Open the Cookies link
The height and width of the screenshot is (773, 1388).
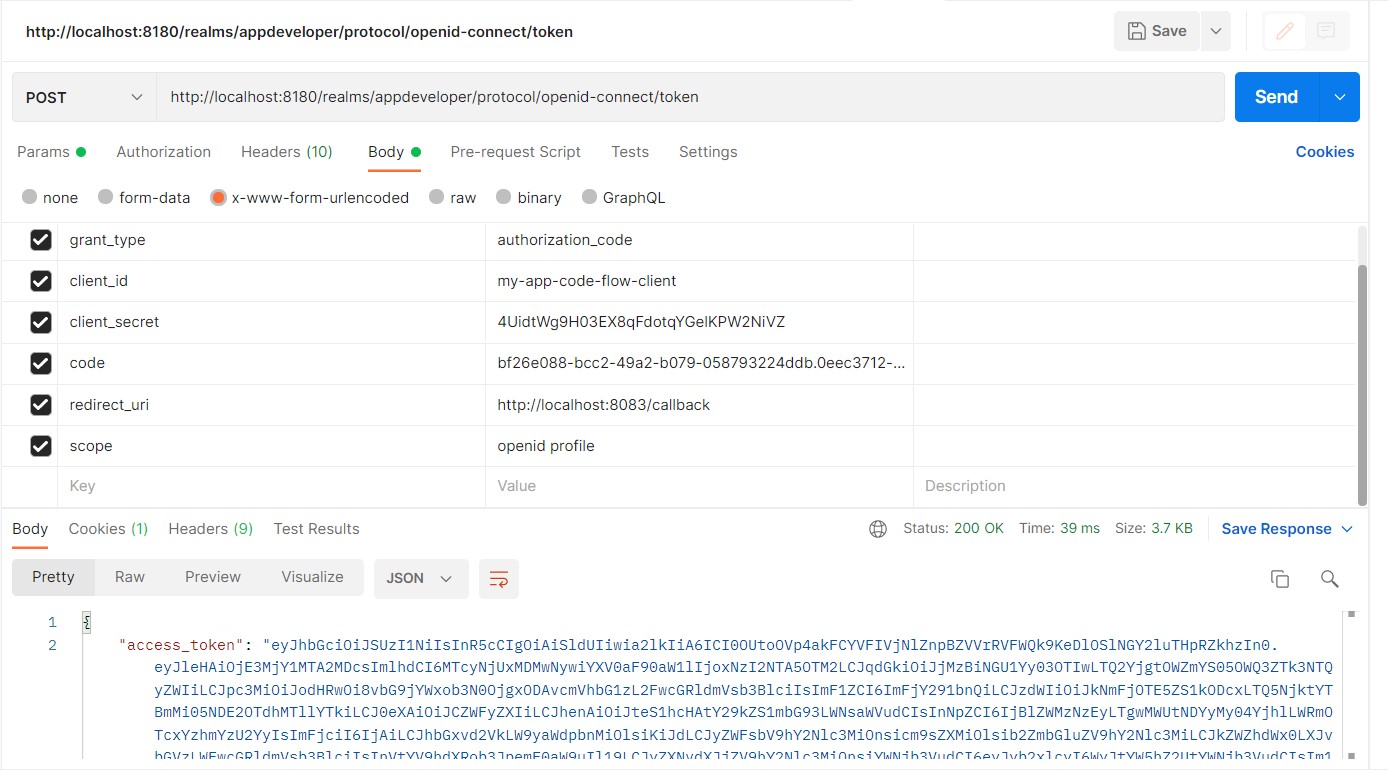pyautogui.click(x=1324, y=152)
